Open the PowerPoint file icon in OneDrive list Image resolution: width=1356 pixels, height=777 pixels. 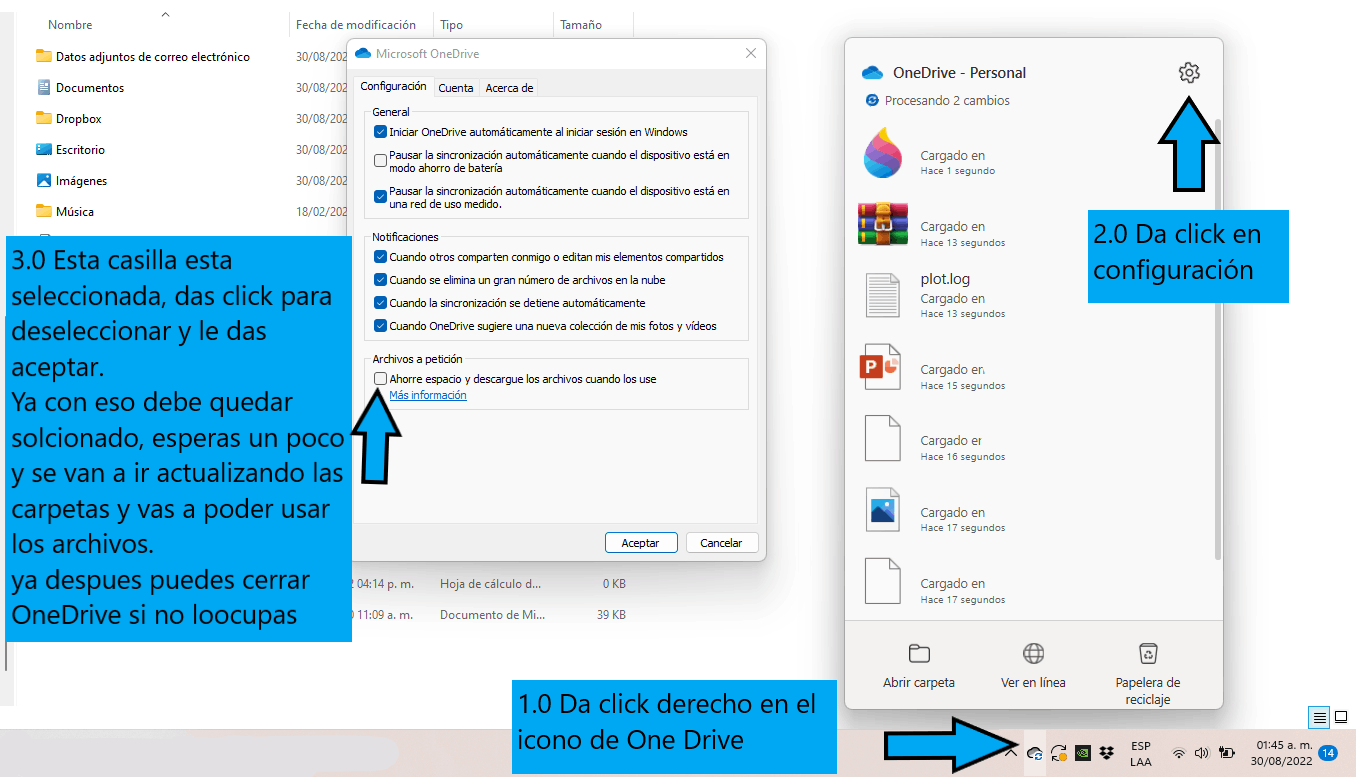pyautogui.click(x=881, y=367)
